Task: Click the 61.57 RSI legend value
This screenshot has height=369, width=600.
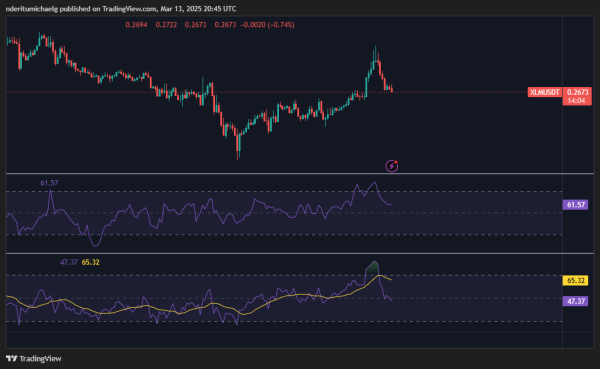Action: 49,183
